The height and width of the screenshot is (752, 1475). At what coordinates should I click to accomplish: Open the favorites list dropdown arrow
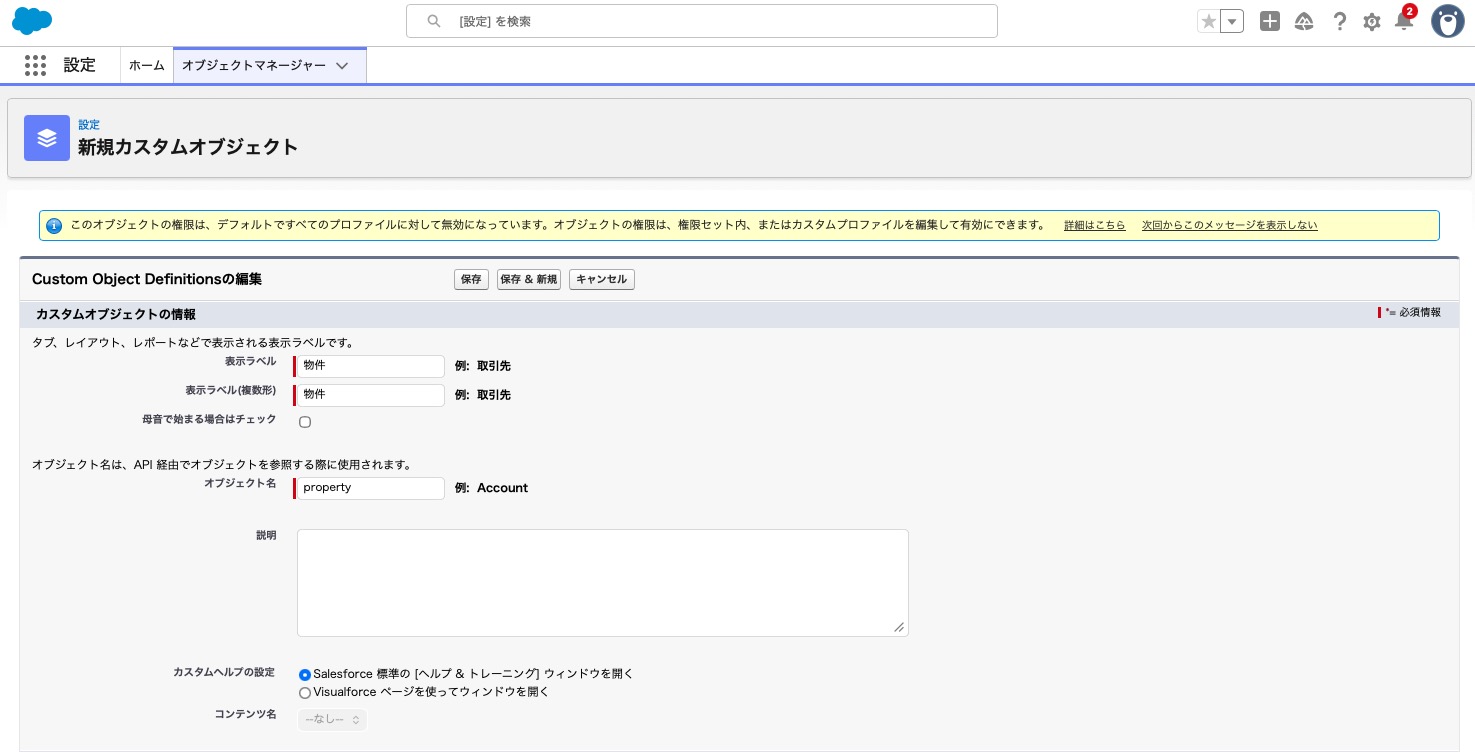(x=1232, y=21)
